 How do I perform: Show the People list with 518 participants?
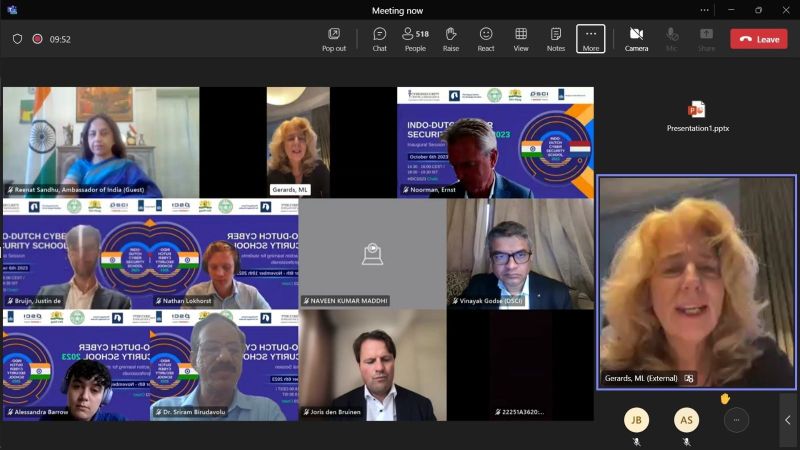[x=415, y=39]
